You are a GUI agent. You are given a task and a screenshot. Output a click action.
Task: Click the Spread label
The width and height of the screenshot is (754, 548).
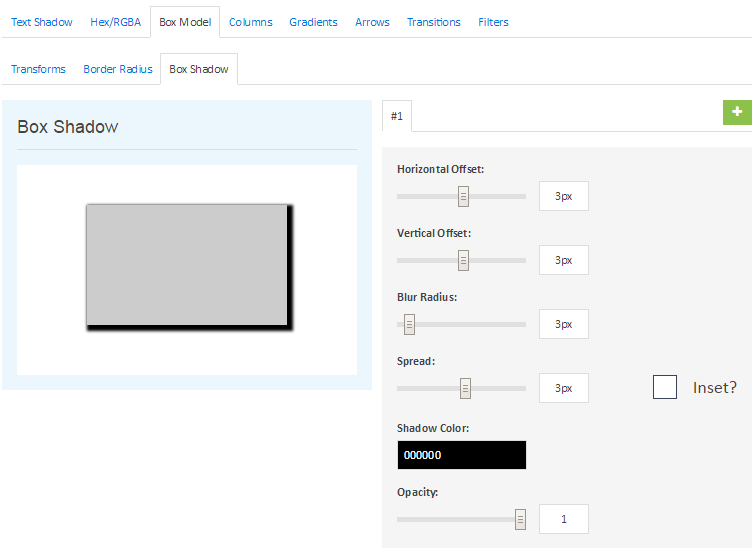click(x=416, y=361)
